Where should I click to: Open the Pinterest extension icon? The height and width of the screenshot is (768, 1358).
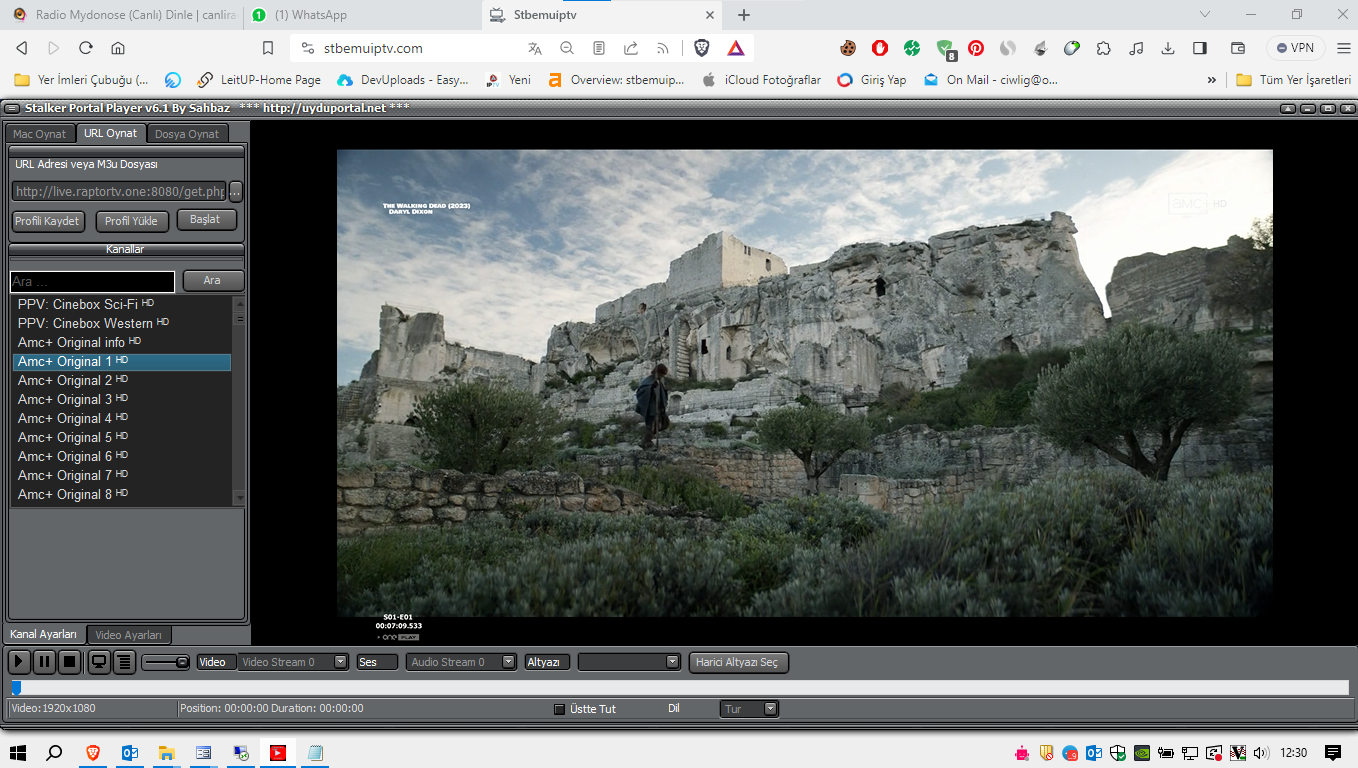[976, 48]
